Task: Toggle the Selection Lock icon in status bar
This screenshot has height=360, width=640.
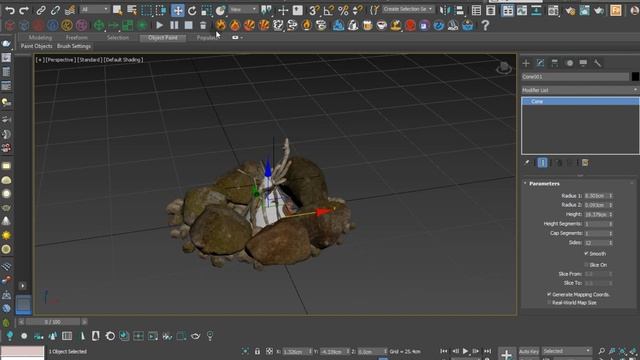Action: (x=257, y=351)
